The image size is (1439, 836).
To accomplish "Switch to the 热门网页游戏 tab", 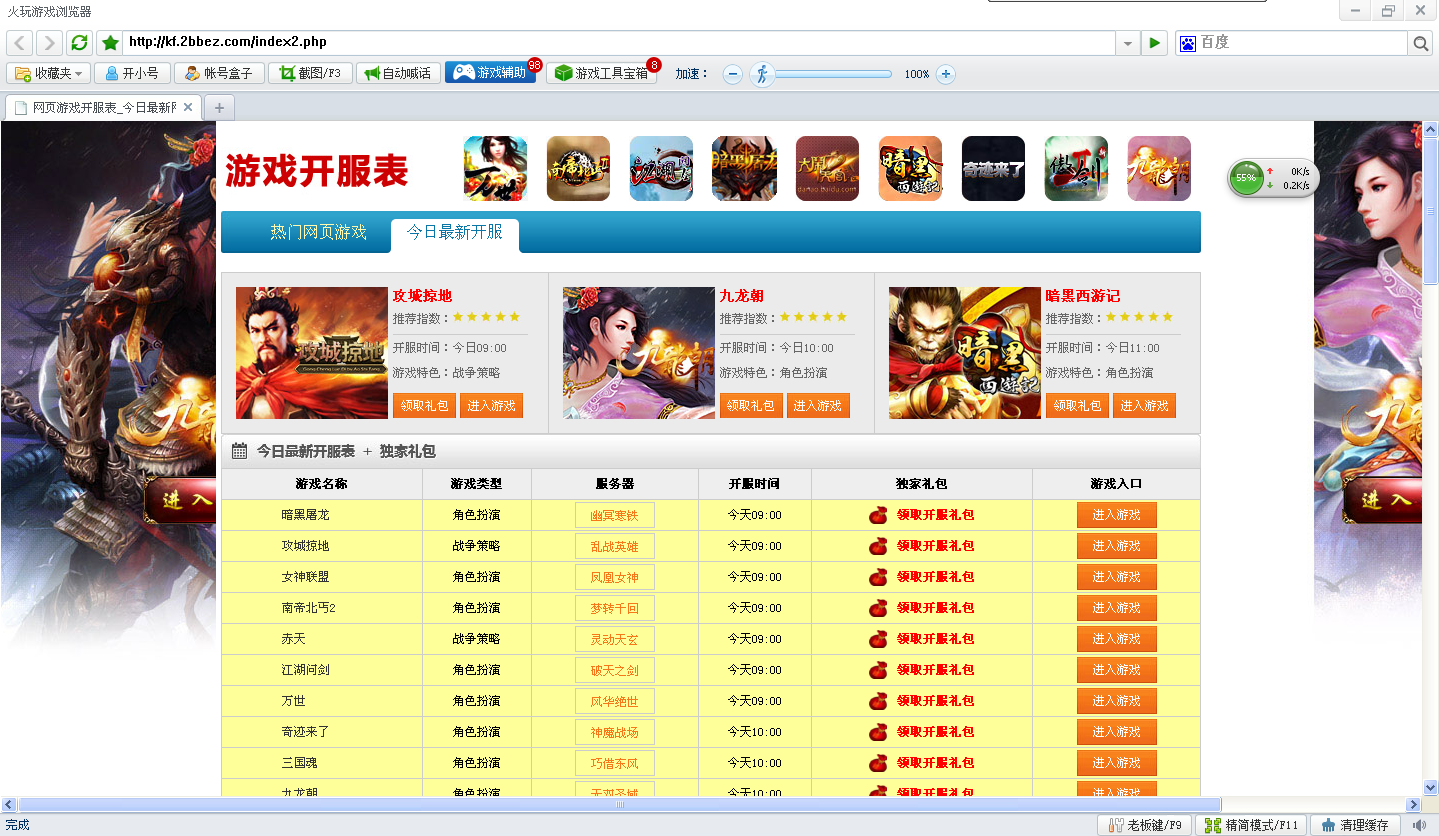I will pyautogui.click(x=318, y=233).
